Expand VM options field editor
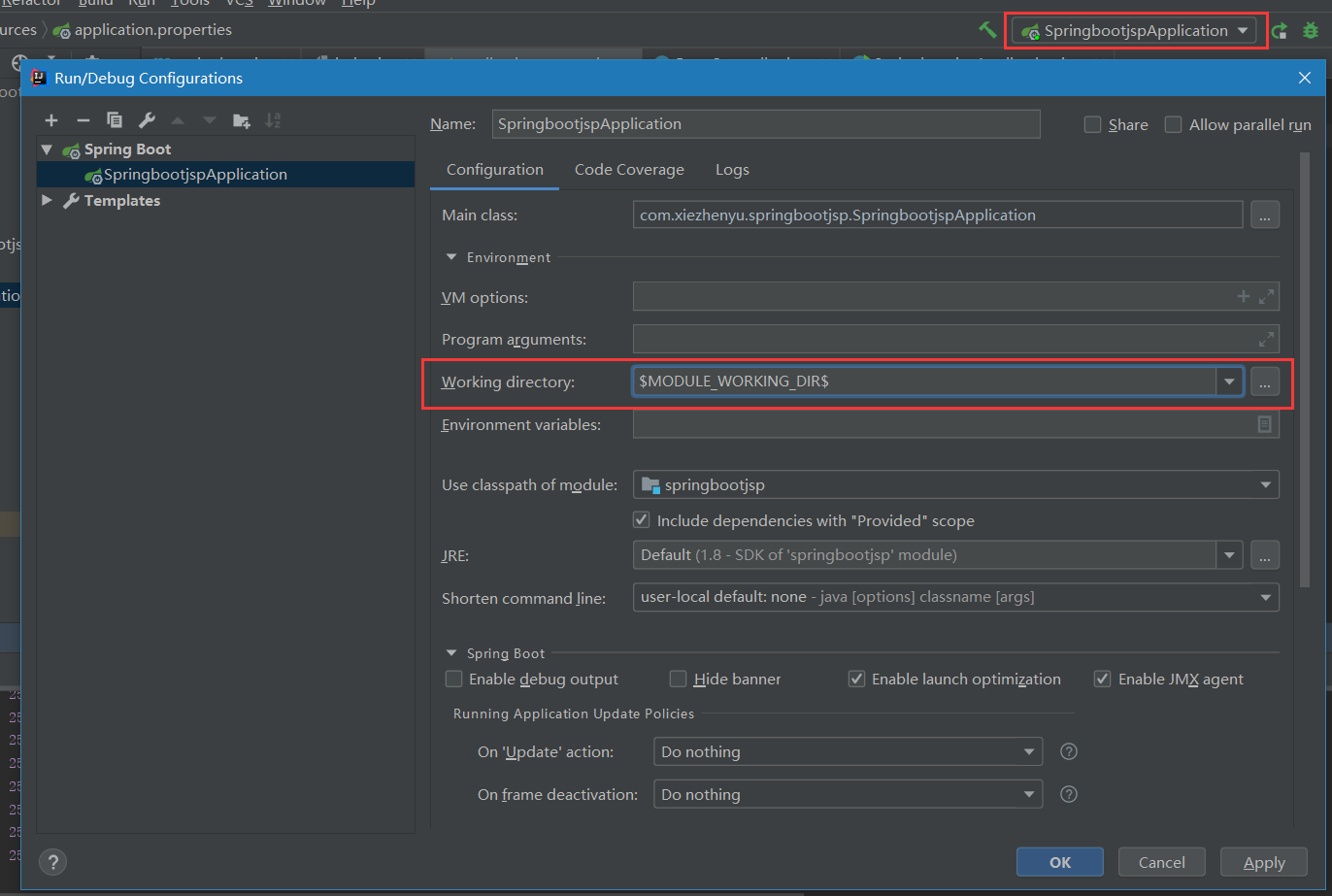 1266,297
